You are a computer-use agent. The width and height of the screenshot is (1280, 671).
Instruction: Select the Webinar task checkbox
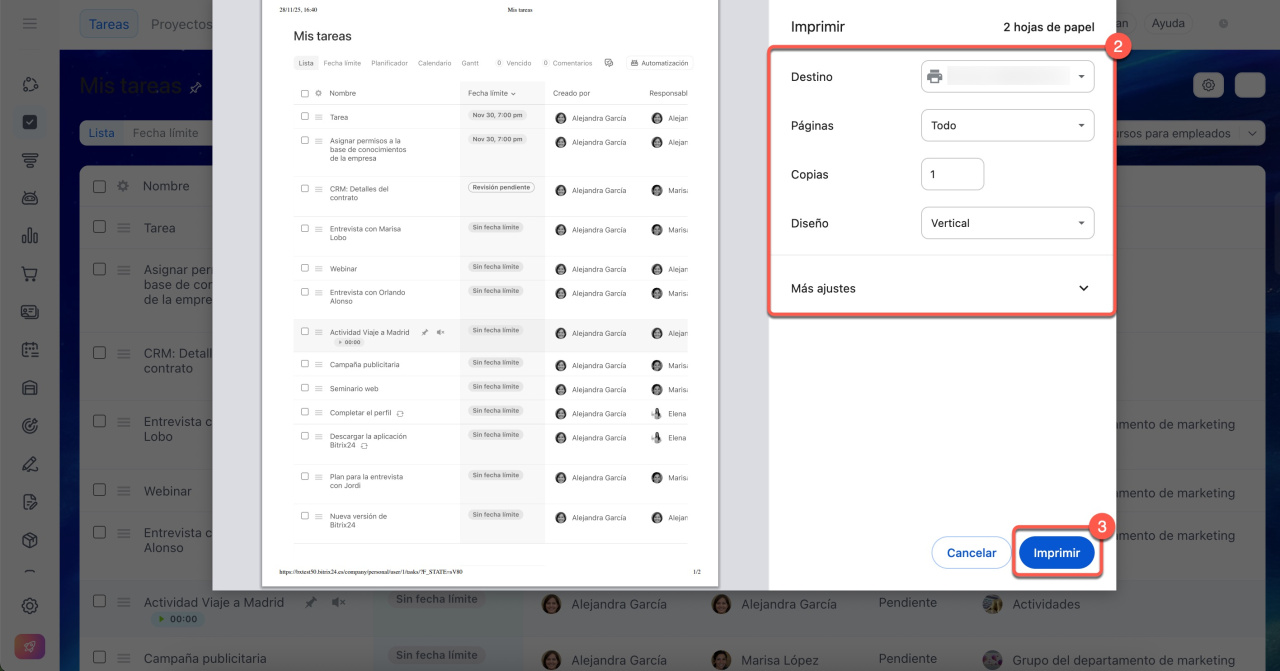point(99,491)
